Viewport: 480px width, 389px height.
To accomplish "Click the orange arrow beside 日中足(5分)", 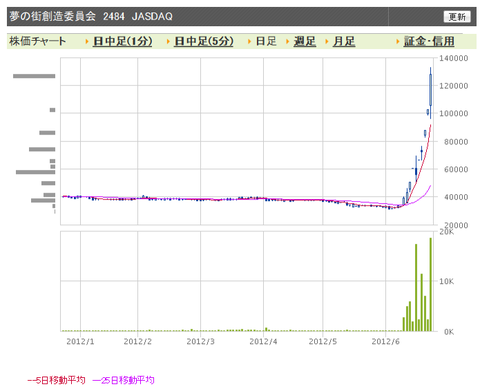I will 168,42.
